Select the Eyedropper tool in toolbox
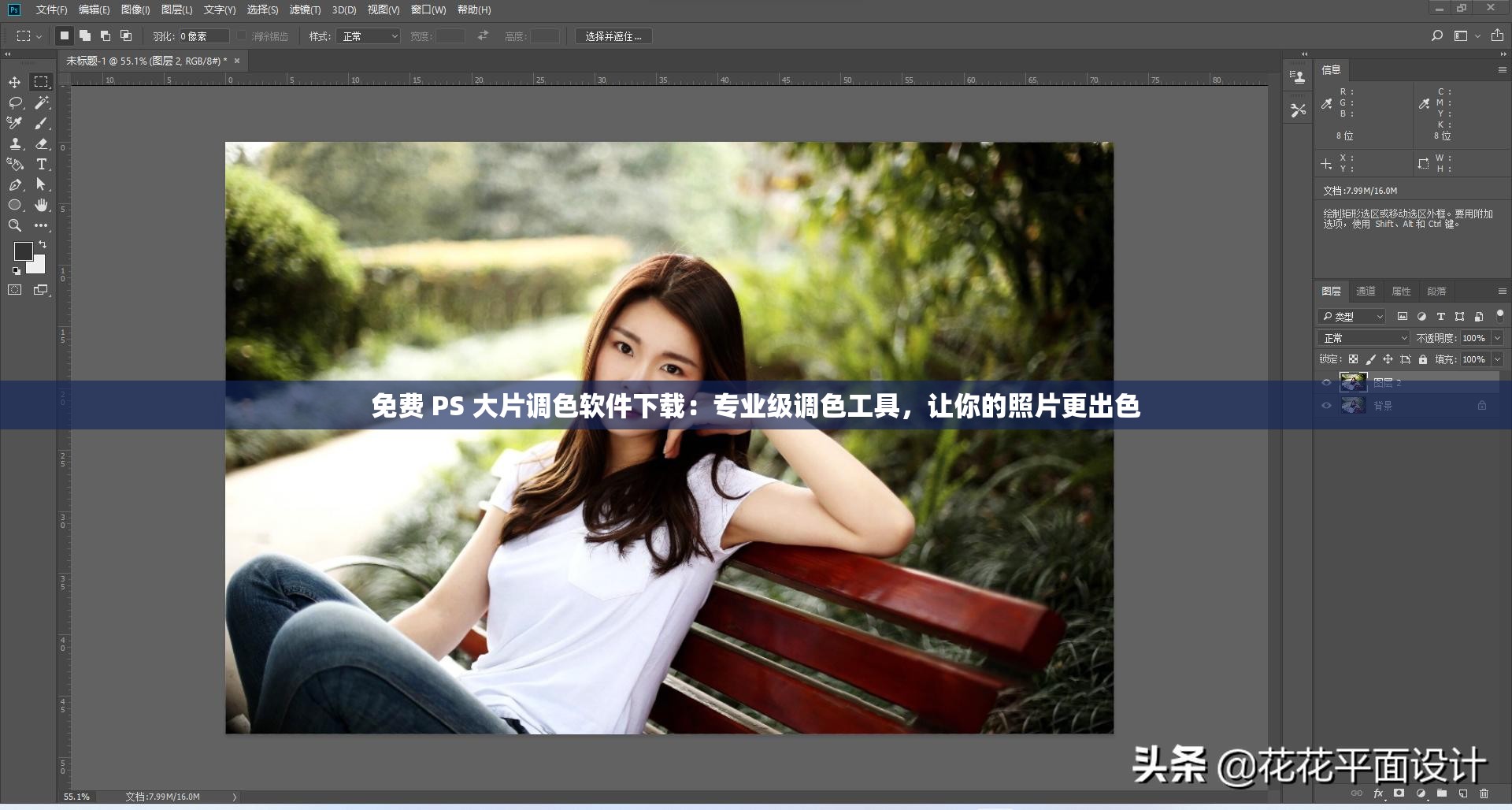 (x=15, y=123)
